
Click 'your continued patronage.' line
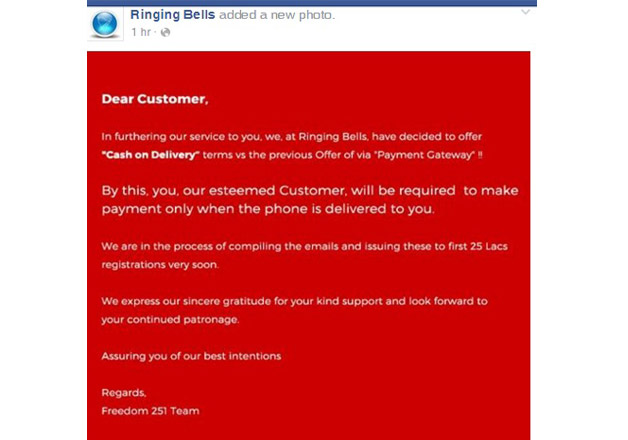[170, 319]
